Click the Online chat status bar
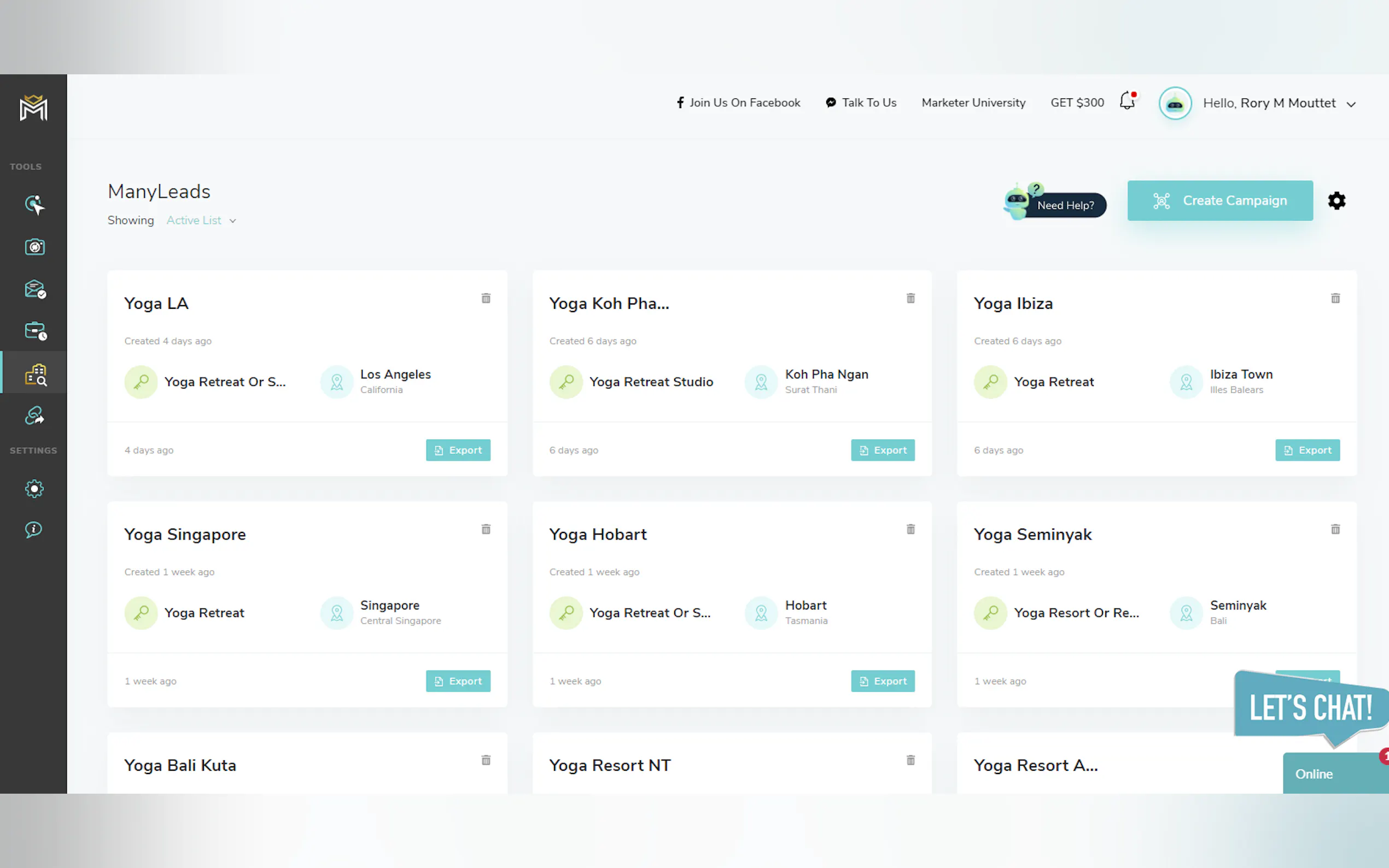This screenshot has height=868, width=1389. coord(1335,773)
